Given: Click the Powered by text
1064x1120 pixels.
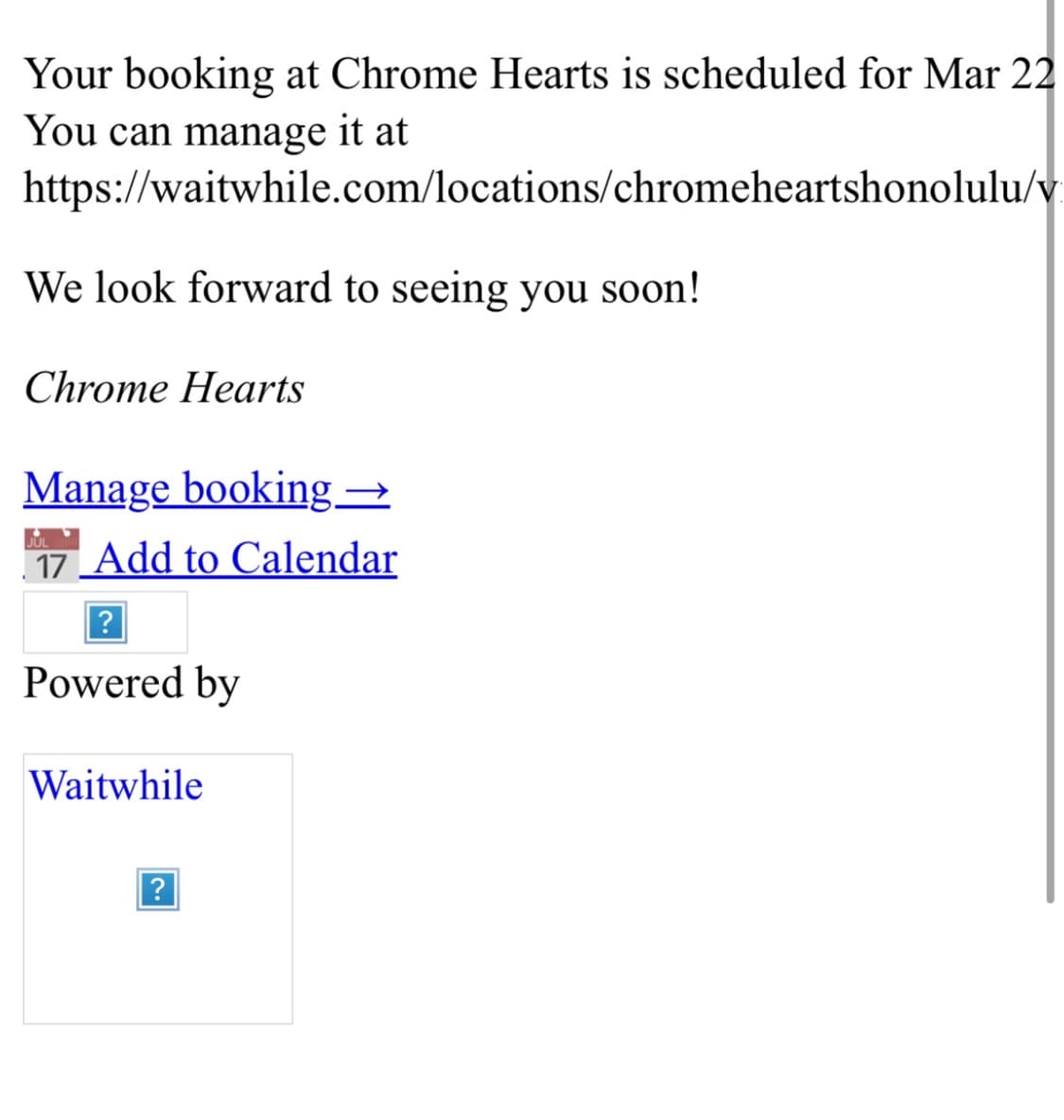Looking at the screenshot, I should click(131, 683).
